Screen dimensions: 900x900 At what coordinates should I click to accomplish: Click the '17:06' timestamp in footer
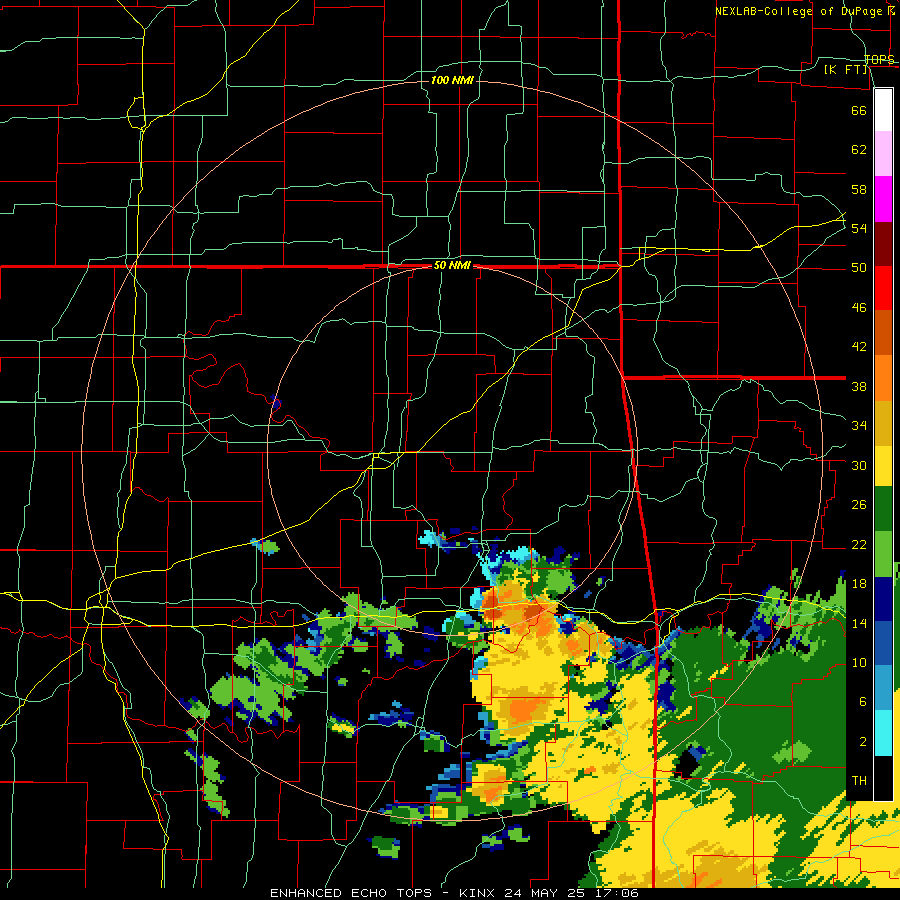point(618,893)
